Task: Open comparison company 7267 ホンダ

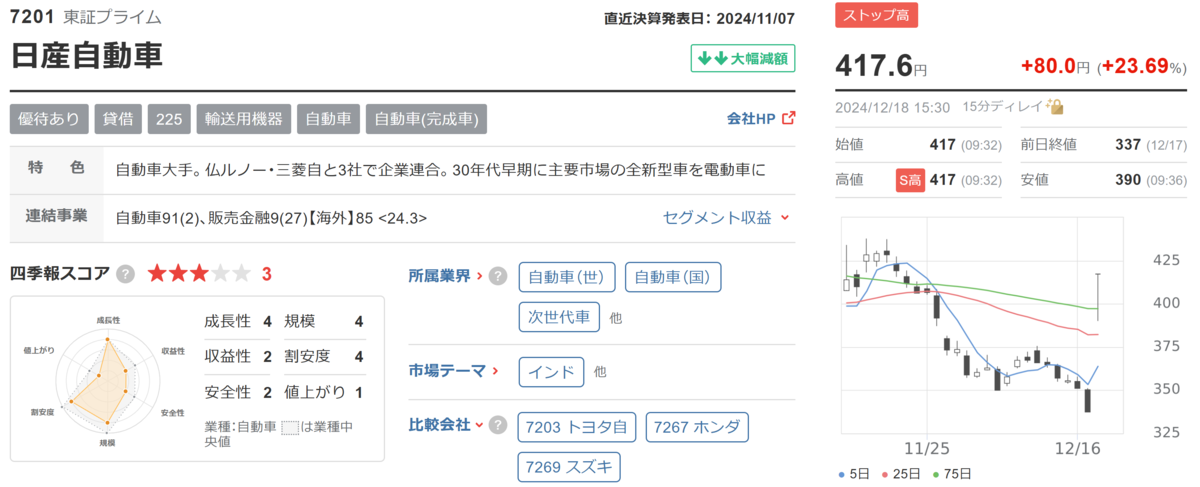Action: [x=697, y=427]
